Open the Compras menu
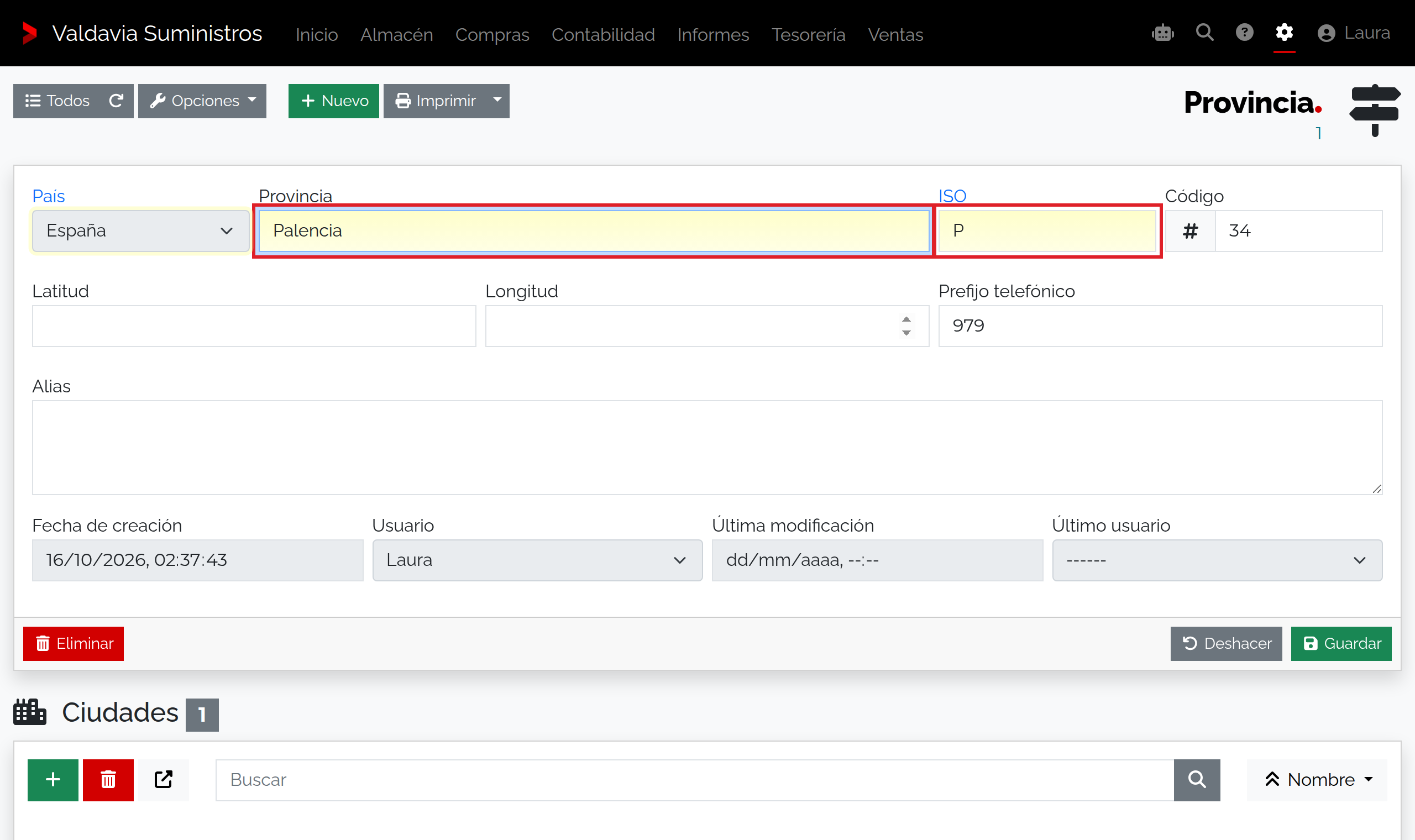The image size is (1415, 840). coord(492,34)
